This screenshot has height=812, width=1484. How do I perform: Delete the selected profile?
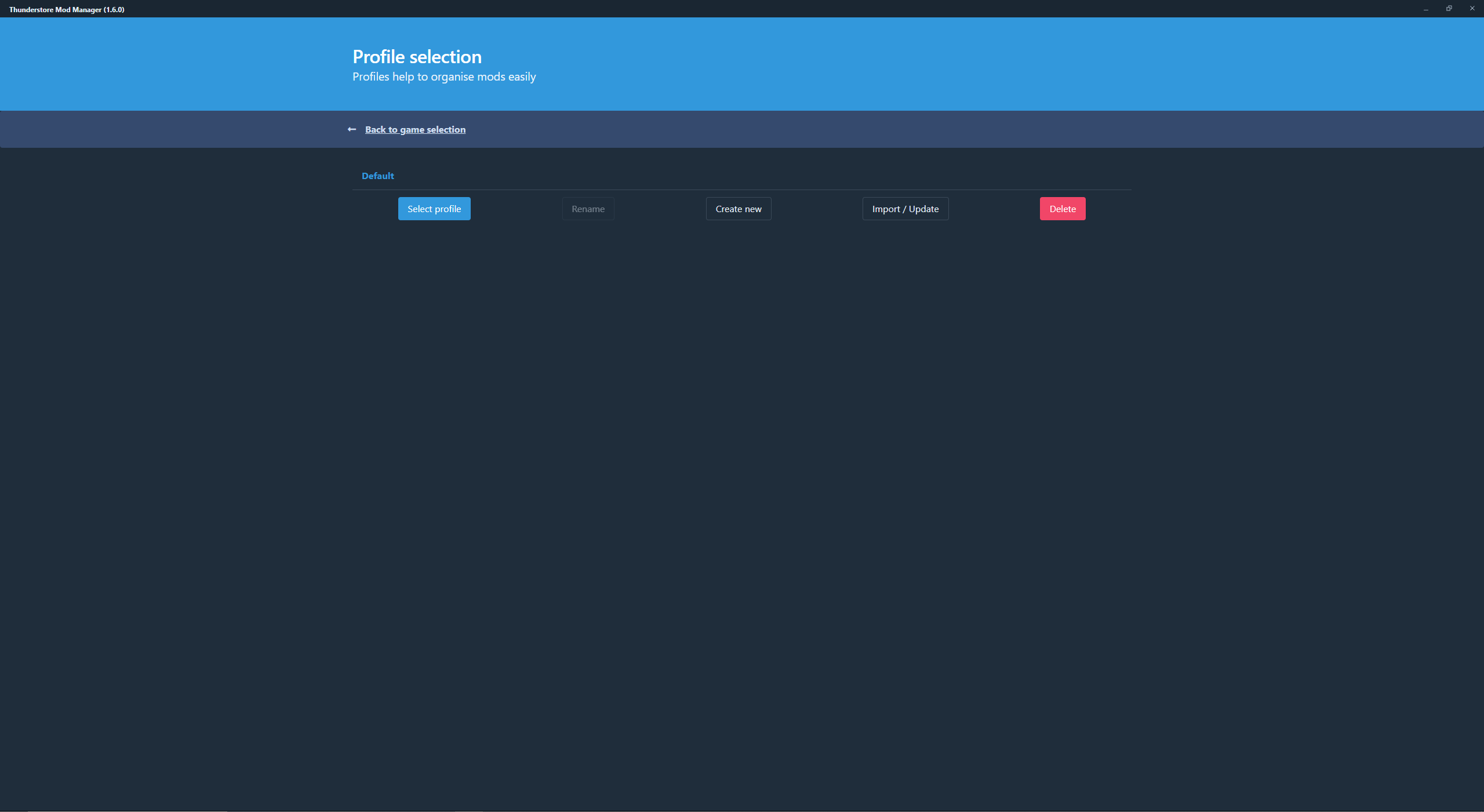click(x=1062, y=209)
